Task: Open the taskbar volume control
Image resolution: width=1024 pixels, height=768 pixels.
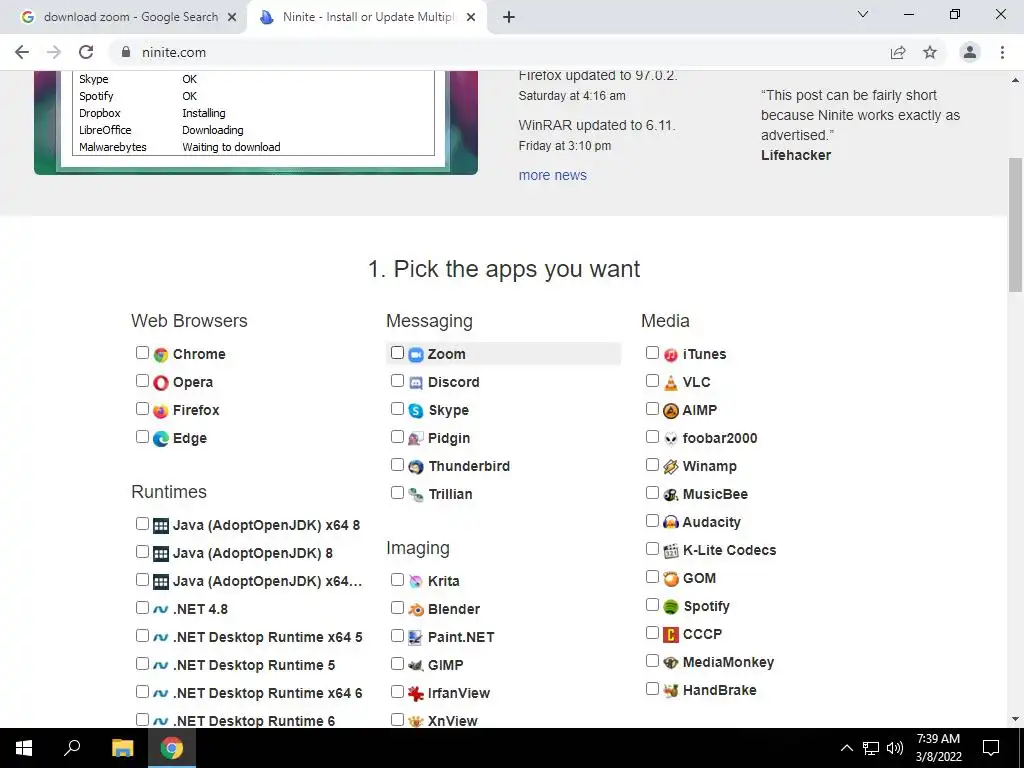Action: [895, 748]
